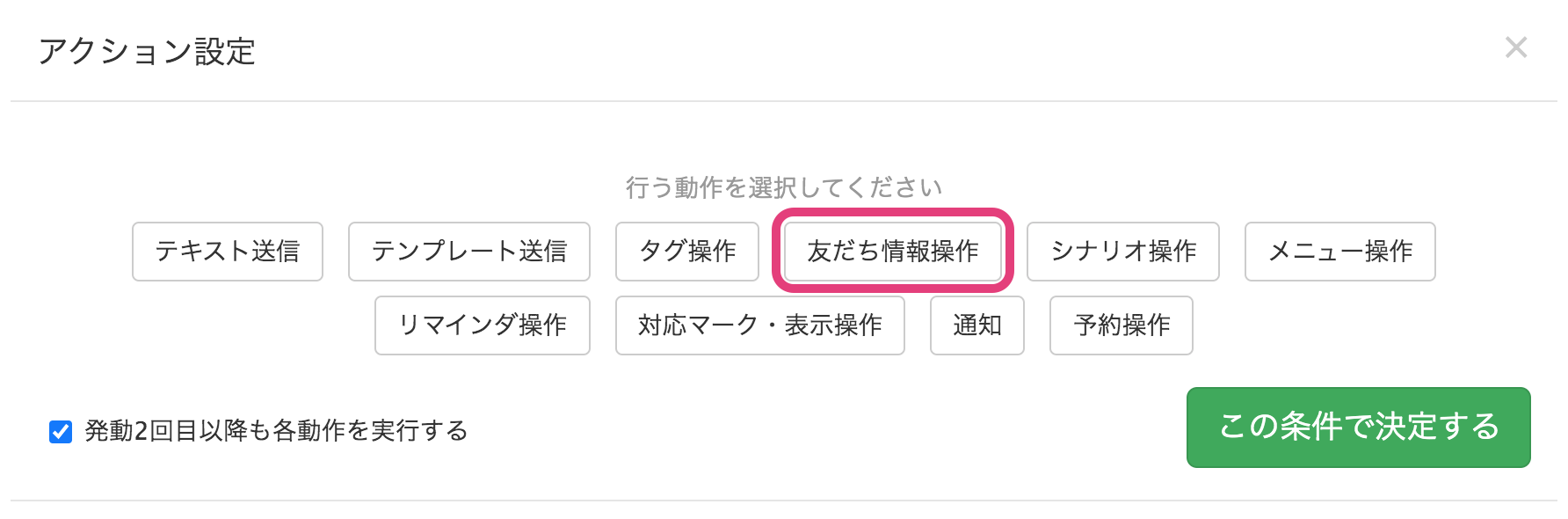Viewport: 1568px width, 519px height.
Task: Select the pink-highlighted action button
Action: (893, 252)
